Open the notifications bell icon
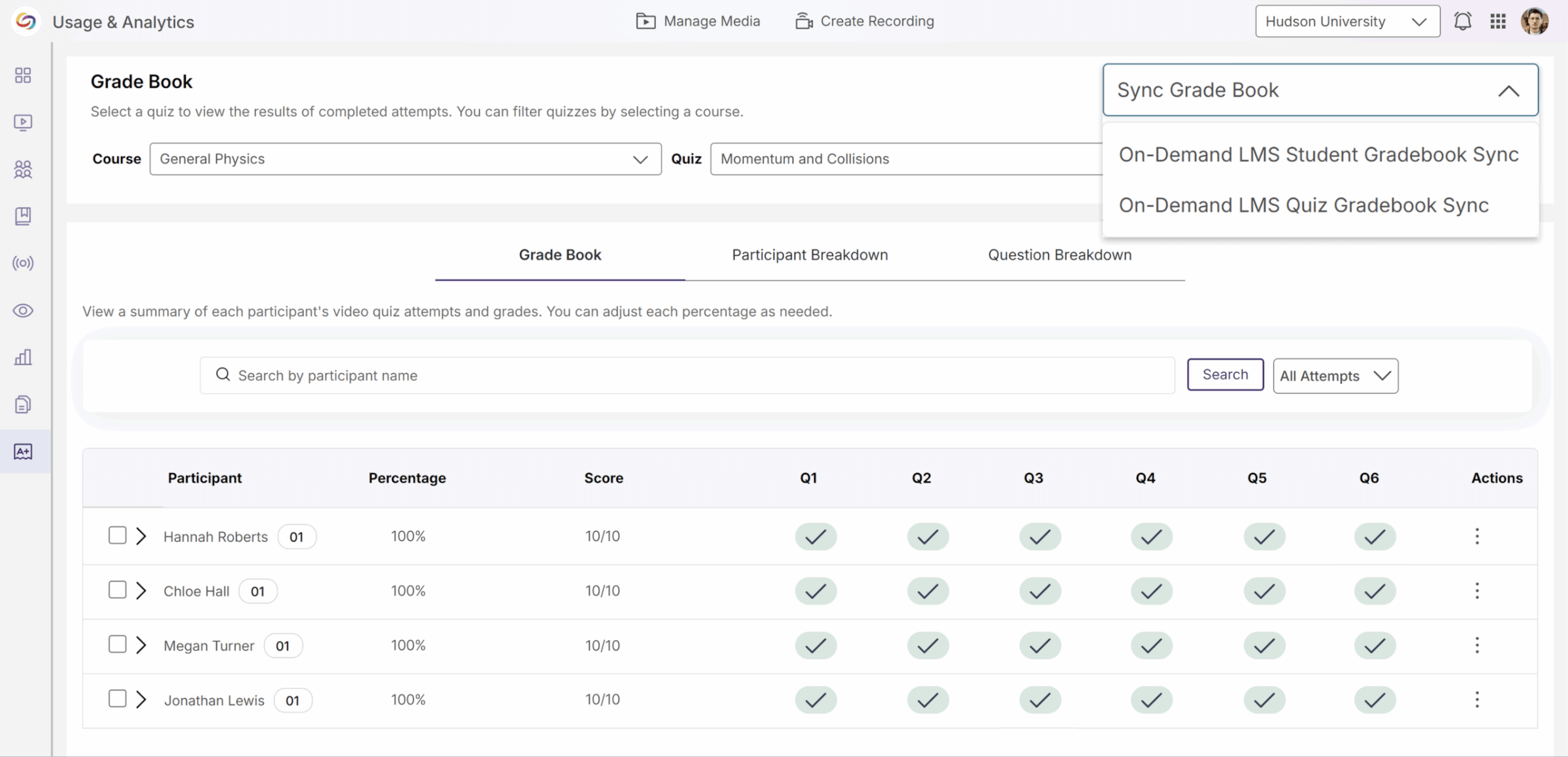This screenshot has height=757, width=1568. (x=1462, y=22)
